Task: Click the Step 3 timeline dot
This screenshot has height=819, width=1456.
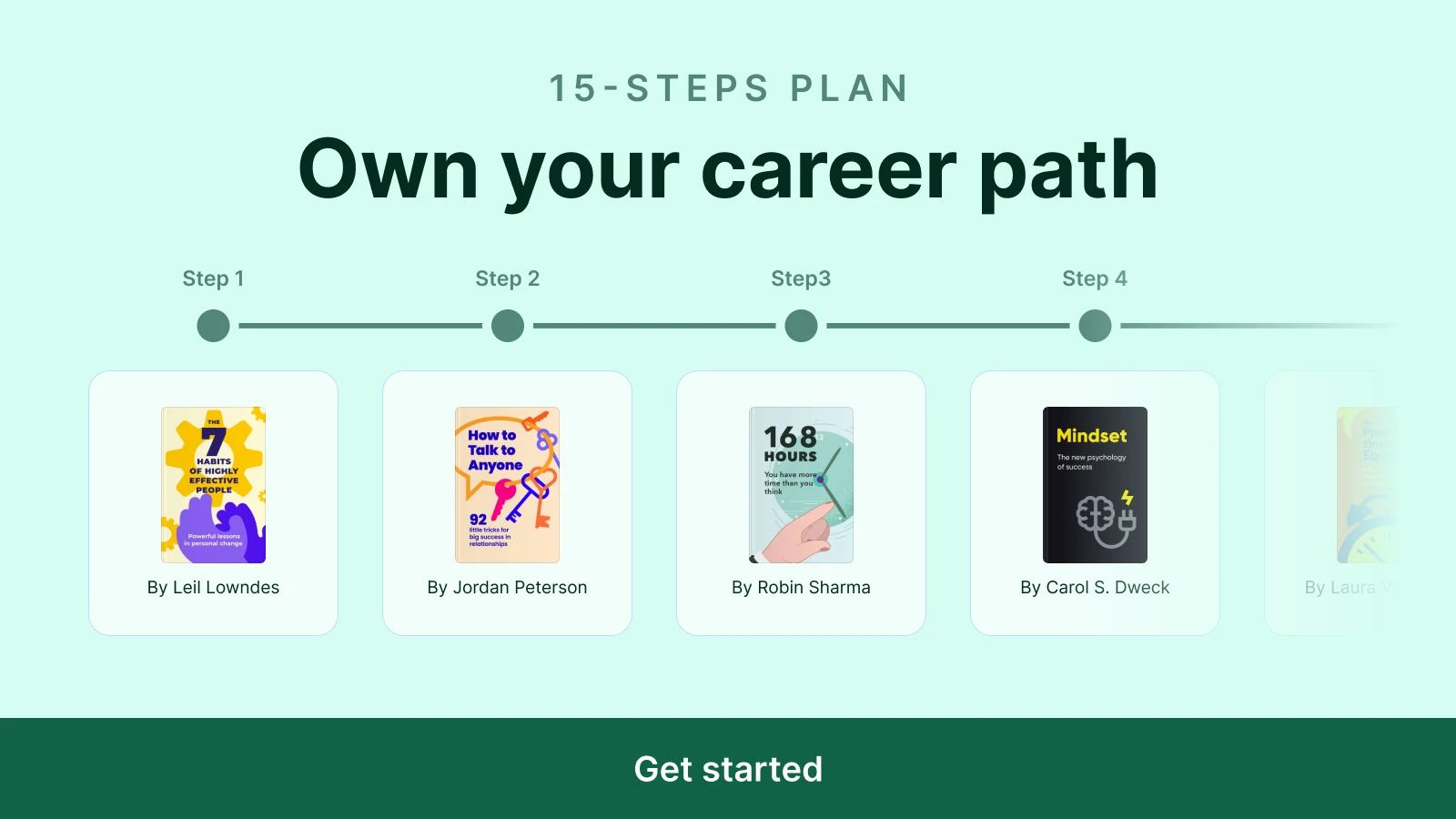Action: (x=801, y=324)
